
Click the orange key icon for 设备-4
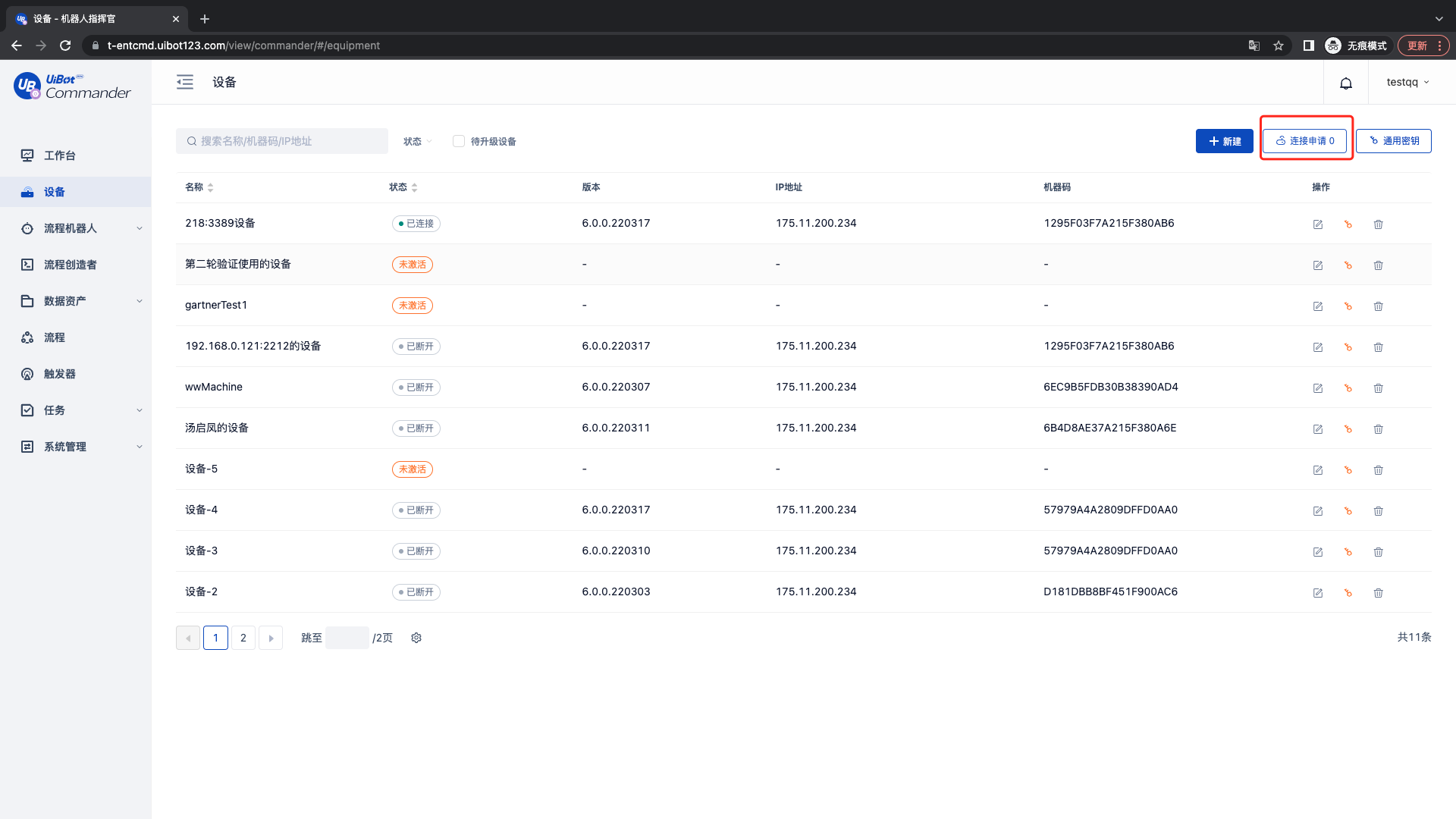coord(1348,511)
